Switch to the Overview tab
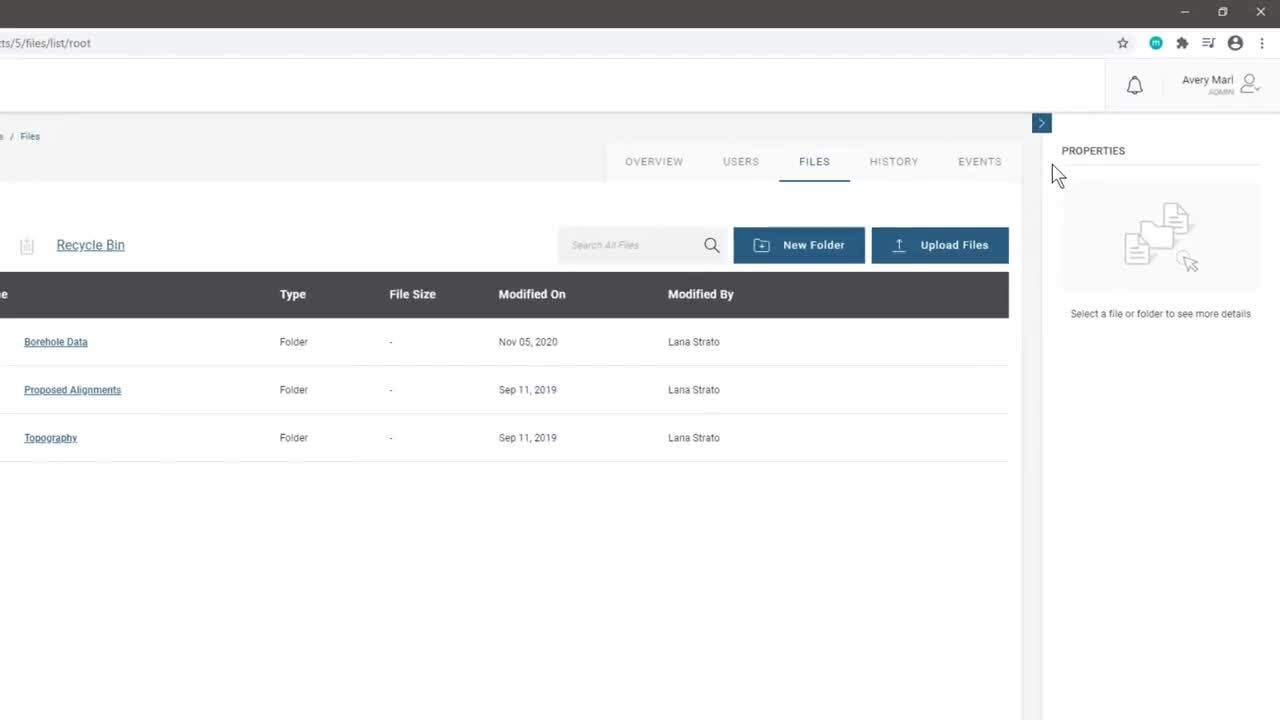Image resolution: width=1280 pixels, height=720 pixels. (654, 161)
